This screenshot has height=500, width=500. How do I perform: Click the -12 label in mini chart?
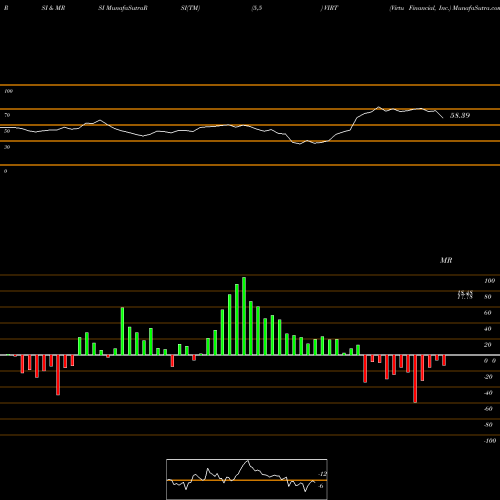coord(323,474)
